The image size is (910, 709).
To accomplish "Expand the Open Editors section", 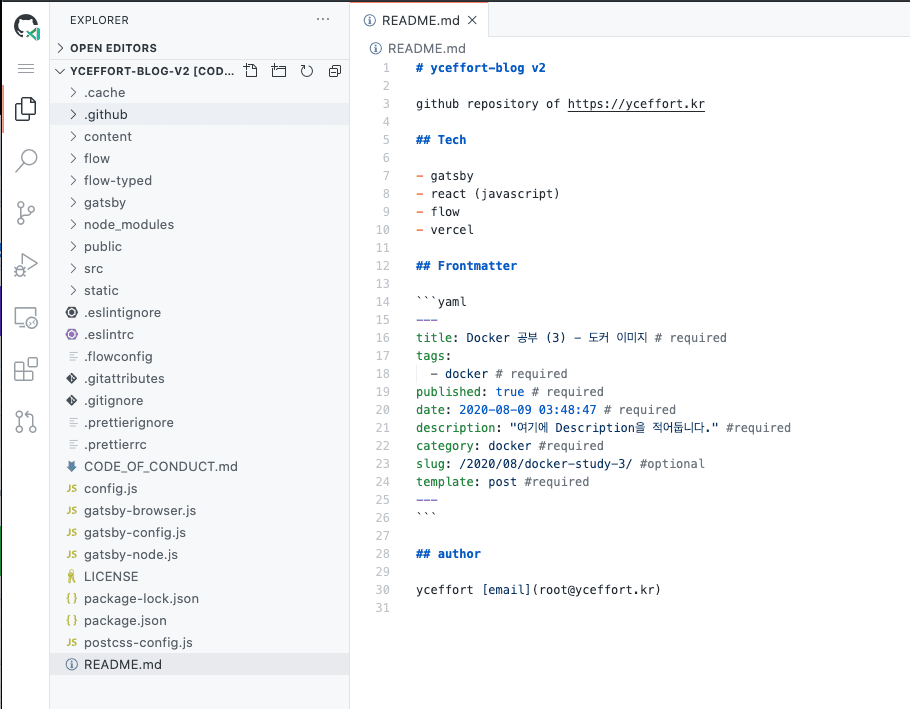I will (113, 48).
